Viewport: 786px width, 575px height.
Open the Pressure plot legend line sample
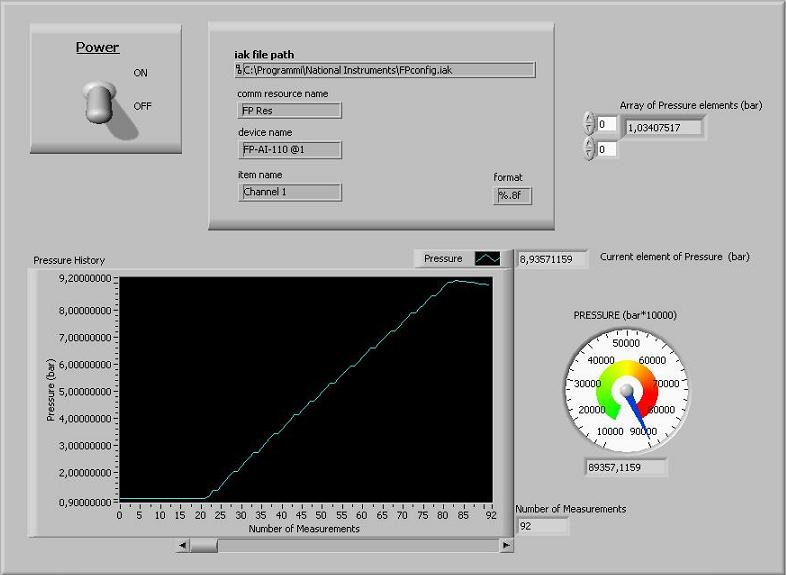[487, 258]
